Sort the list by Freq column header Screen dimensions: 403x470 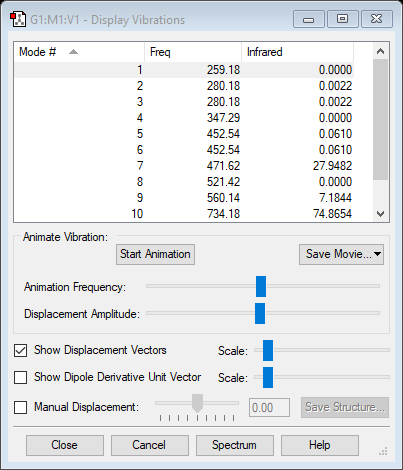point(193,52)
